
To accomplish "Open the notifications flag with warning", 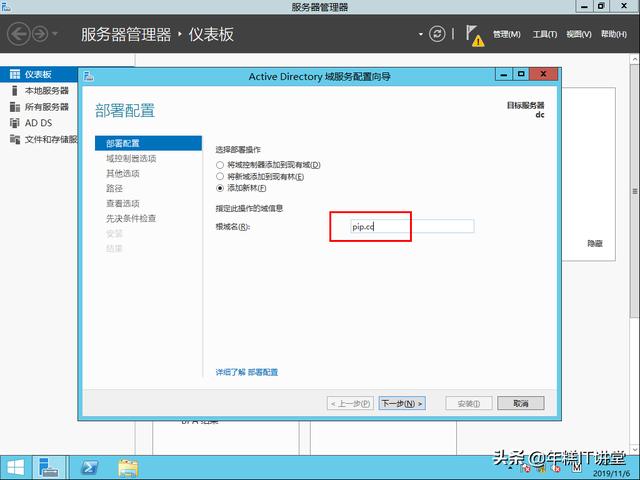I will [475, 36].
